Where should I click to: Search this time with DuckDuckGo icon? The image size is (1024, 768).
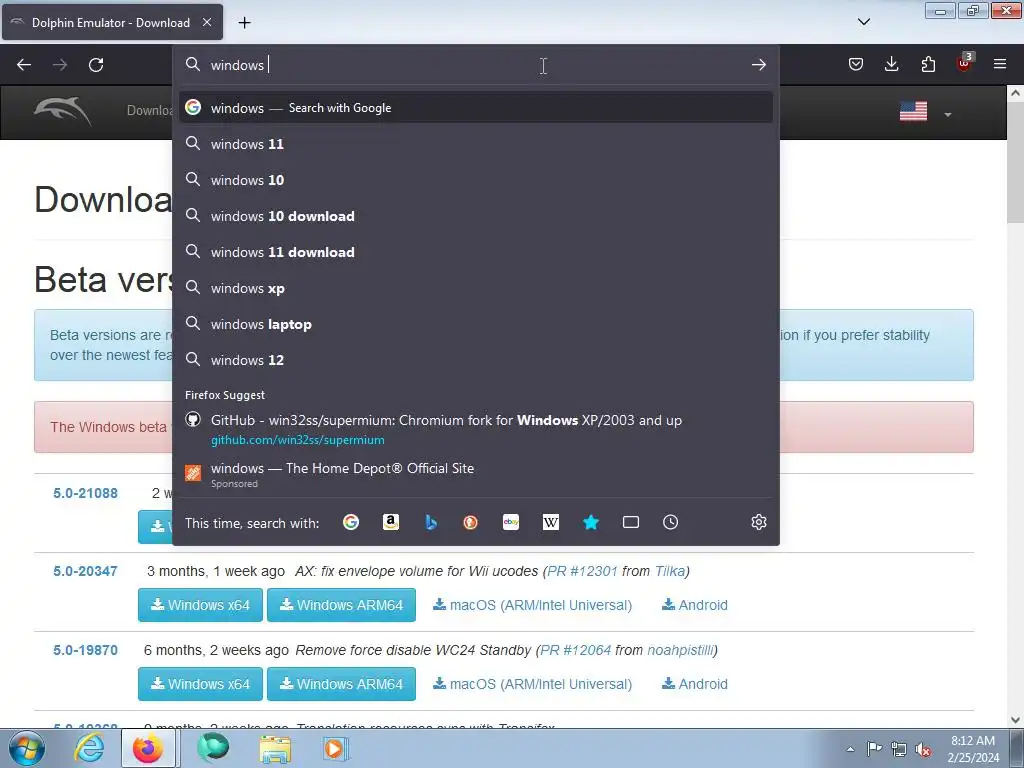pos(470,522)
